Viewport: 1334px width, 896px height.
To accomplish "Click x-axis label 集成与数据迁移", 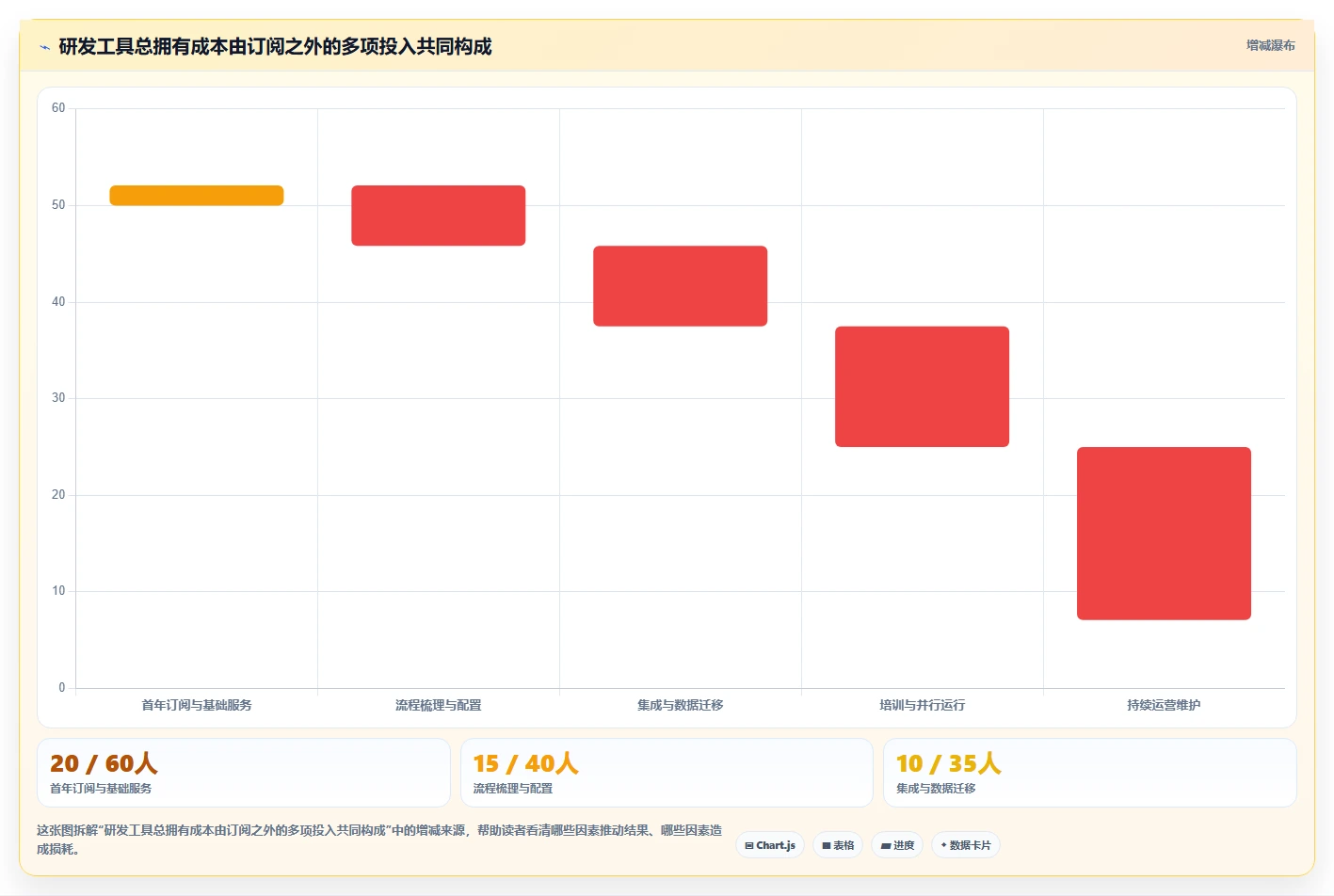I will [681, 705].
